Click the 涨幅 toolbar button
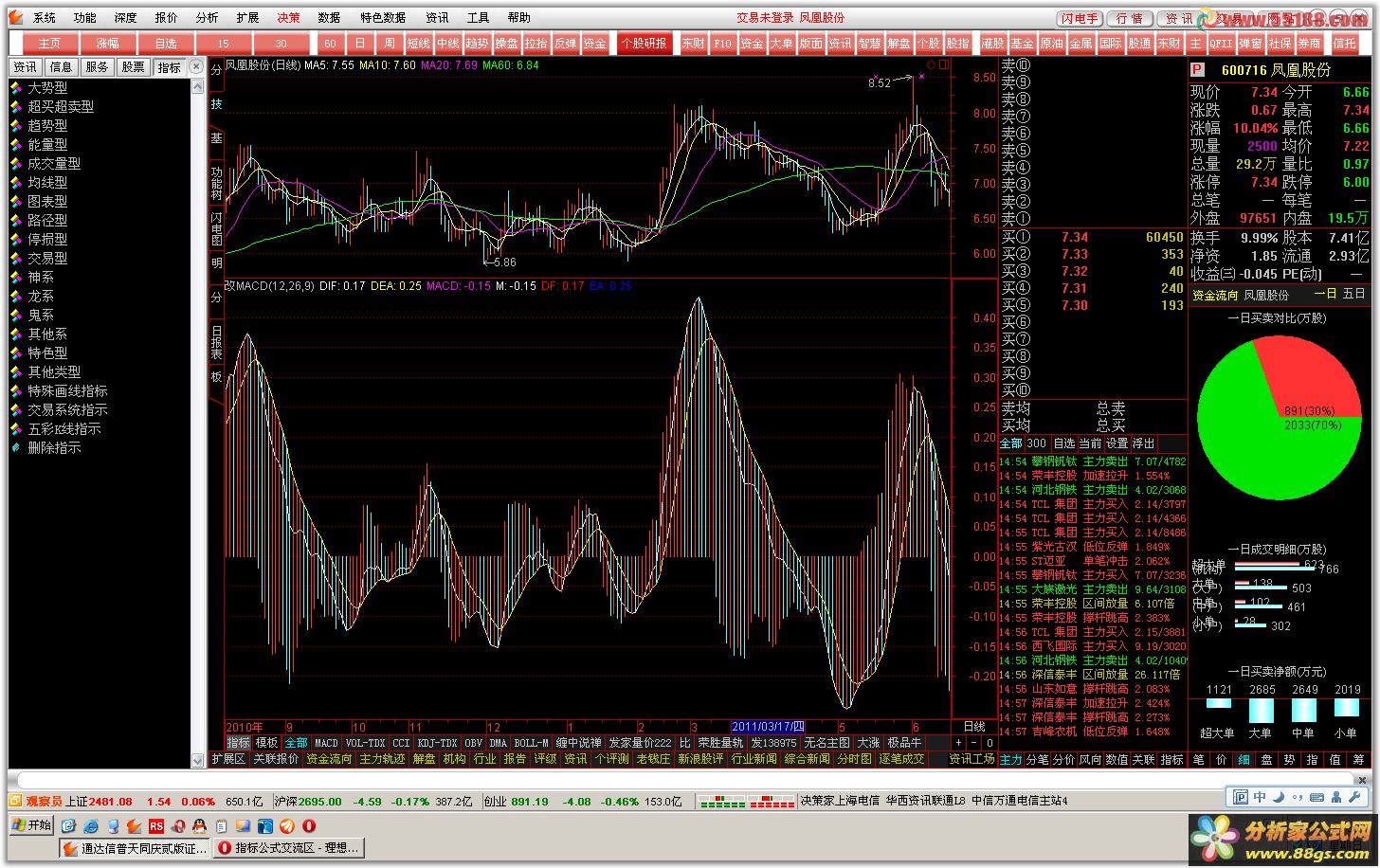This screenshot has width=1380, height=868. tap(107, 44)
